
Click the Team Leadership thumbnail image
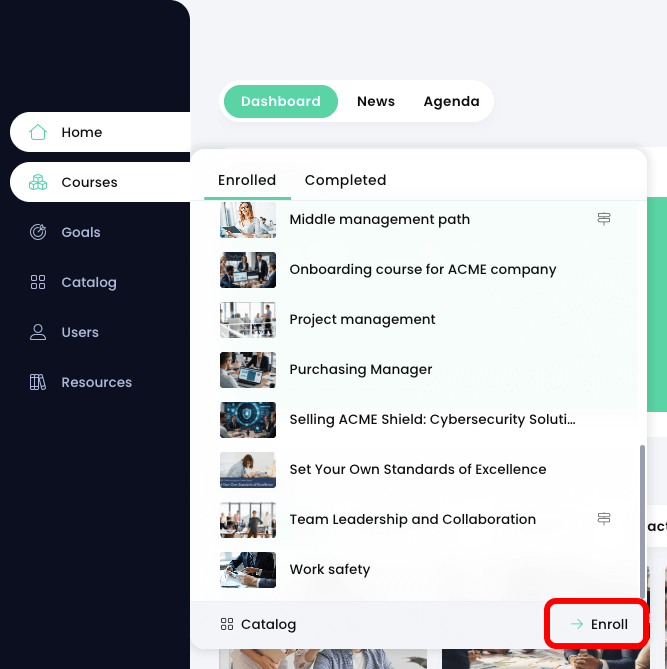(x=248, y=519)
